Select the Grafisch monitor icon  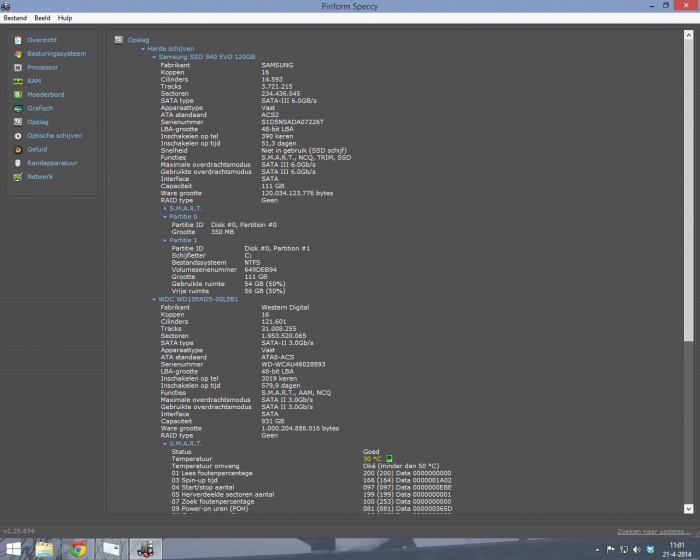18,109
